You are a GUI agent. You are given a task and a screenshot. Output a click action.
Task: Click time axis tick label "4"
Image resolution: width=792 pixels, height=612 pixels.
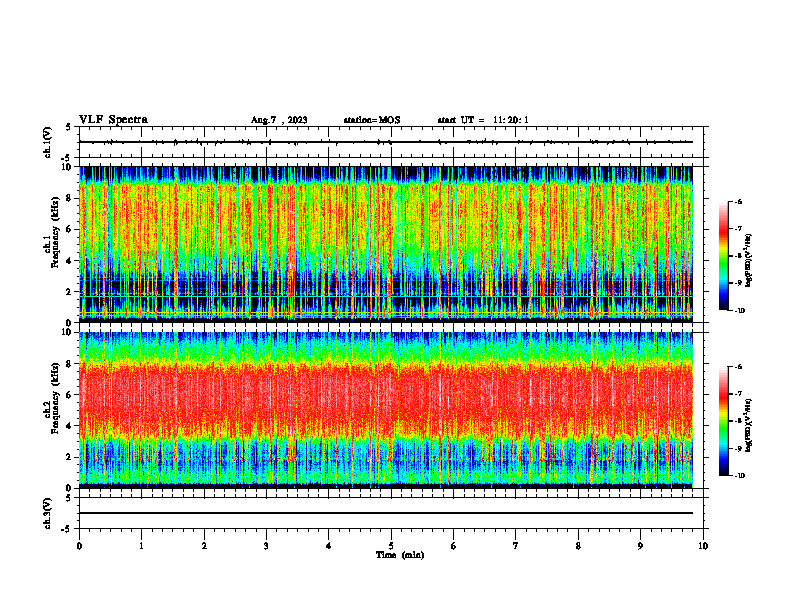(x=329, y=546)
